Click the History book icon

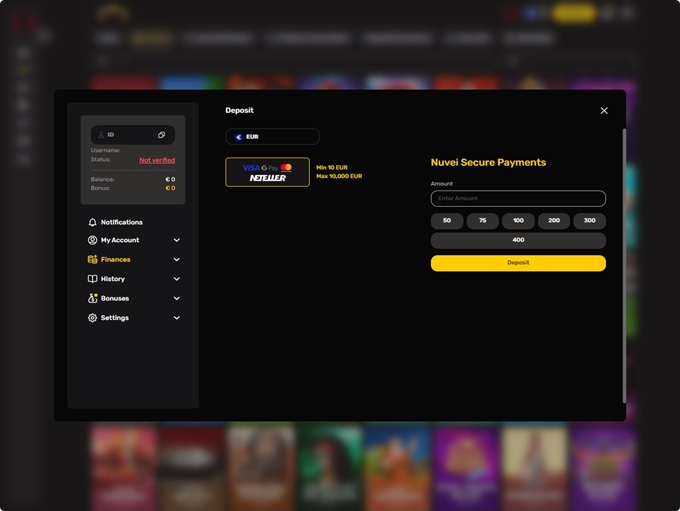[92, 279]
